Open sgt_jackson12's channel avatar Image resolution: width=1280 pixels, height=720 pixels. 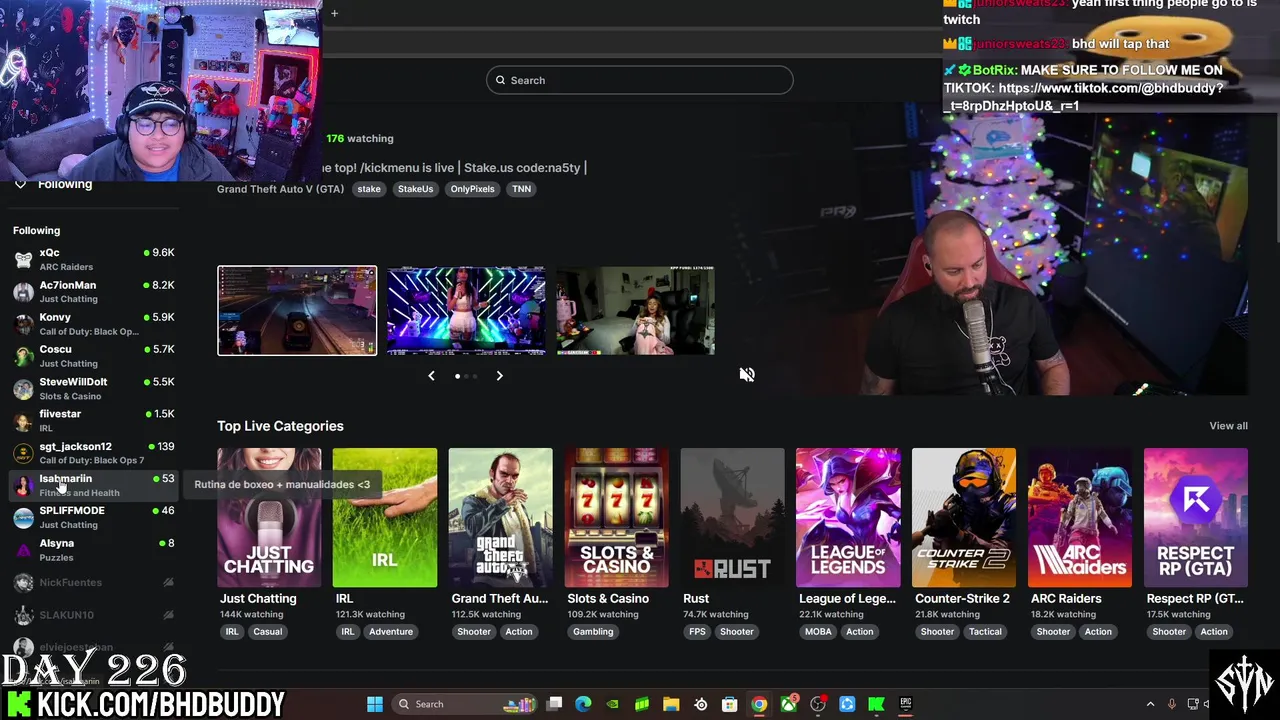[23, 452]
